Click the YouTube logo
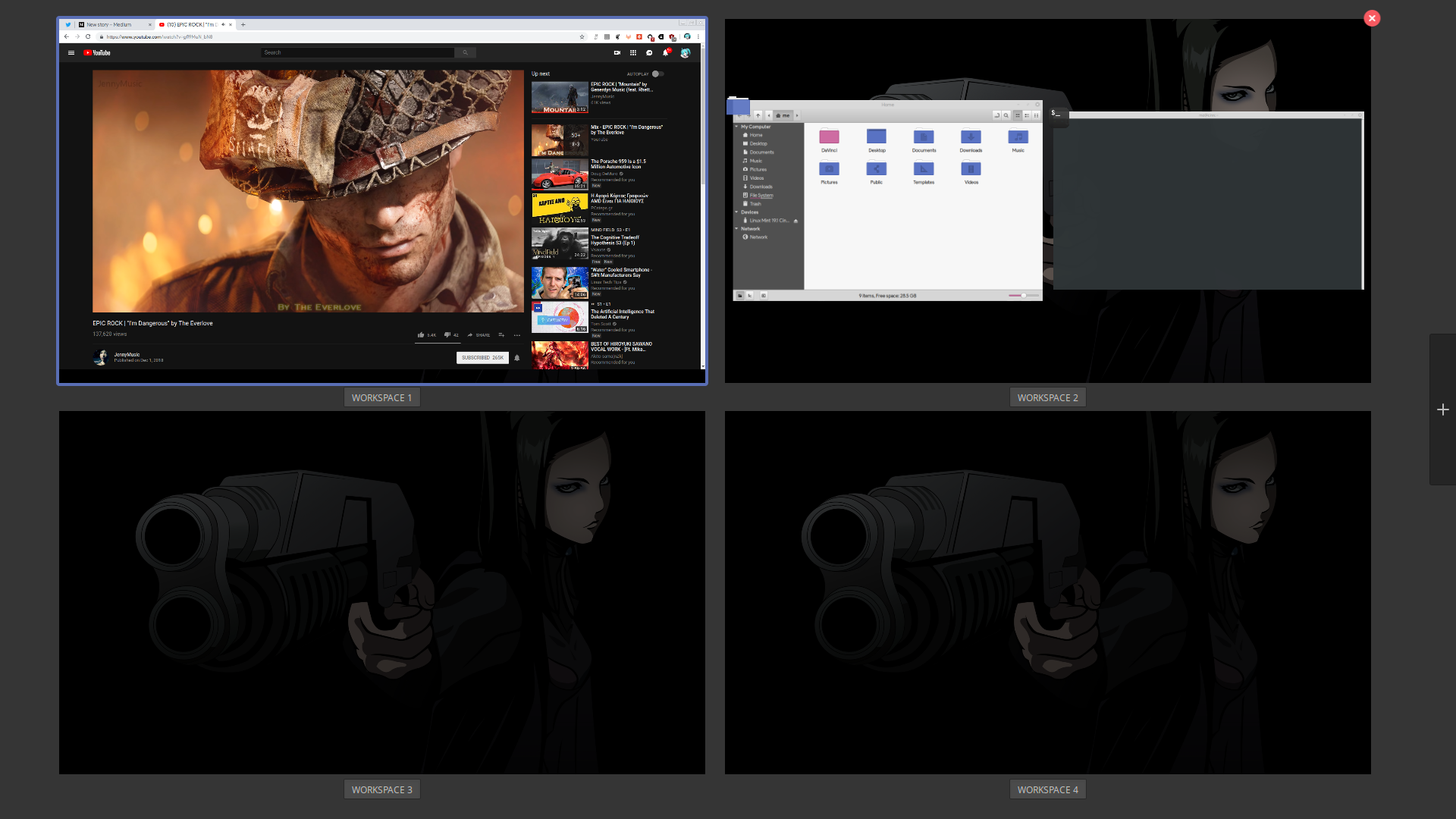 pos(97,53)
